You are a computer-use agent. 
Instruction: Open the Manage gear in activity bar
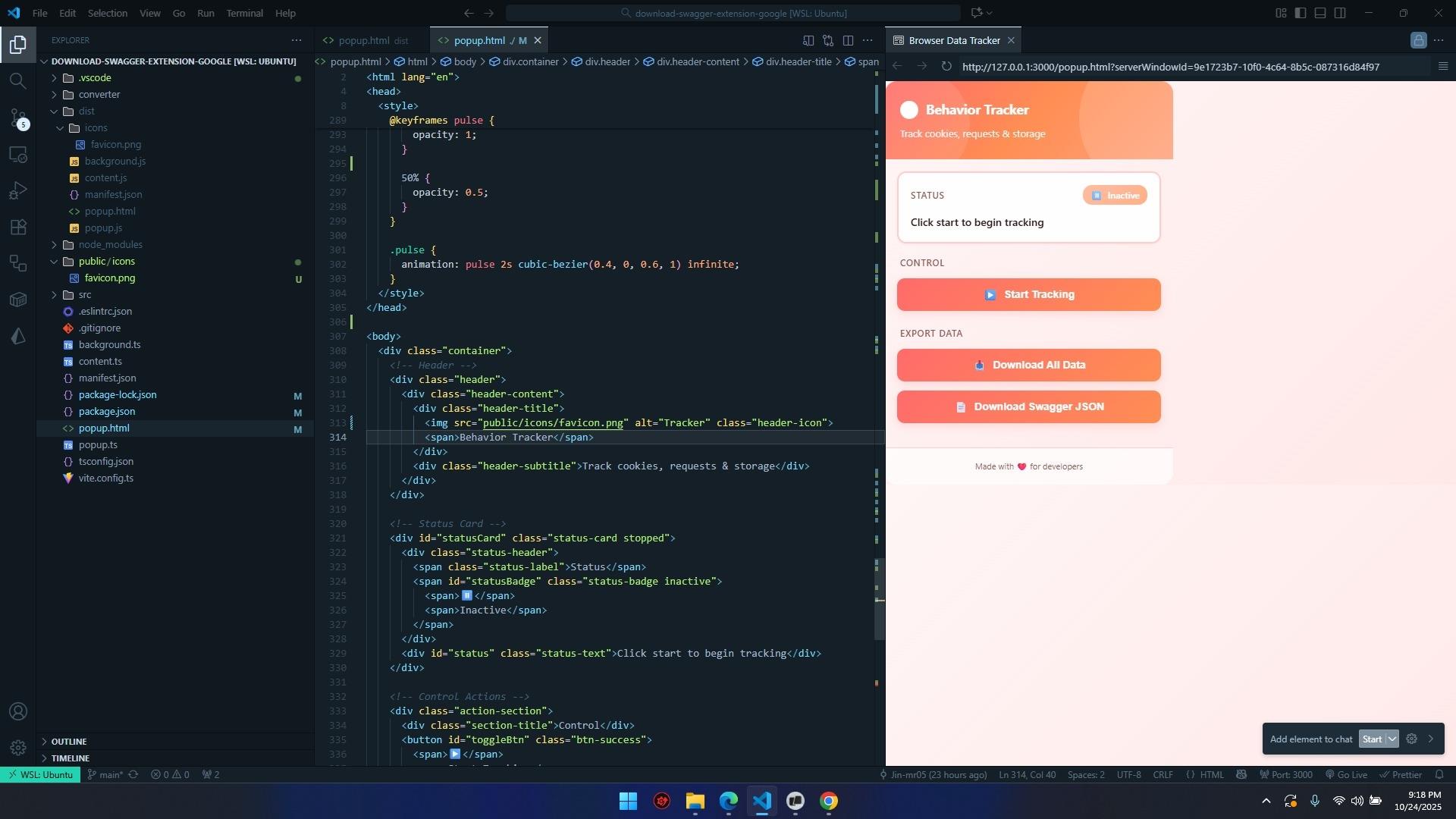click(18, 748)
